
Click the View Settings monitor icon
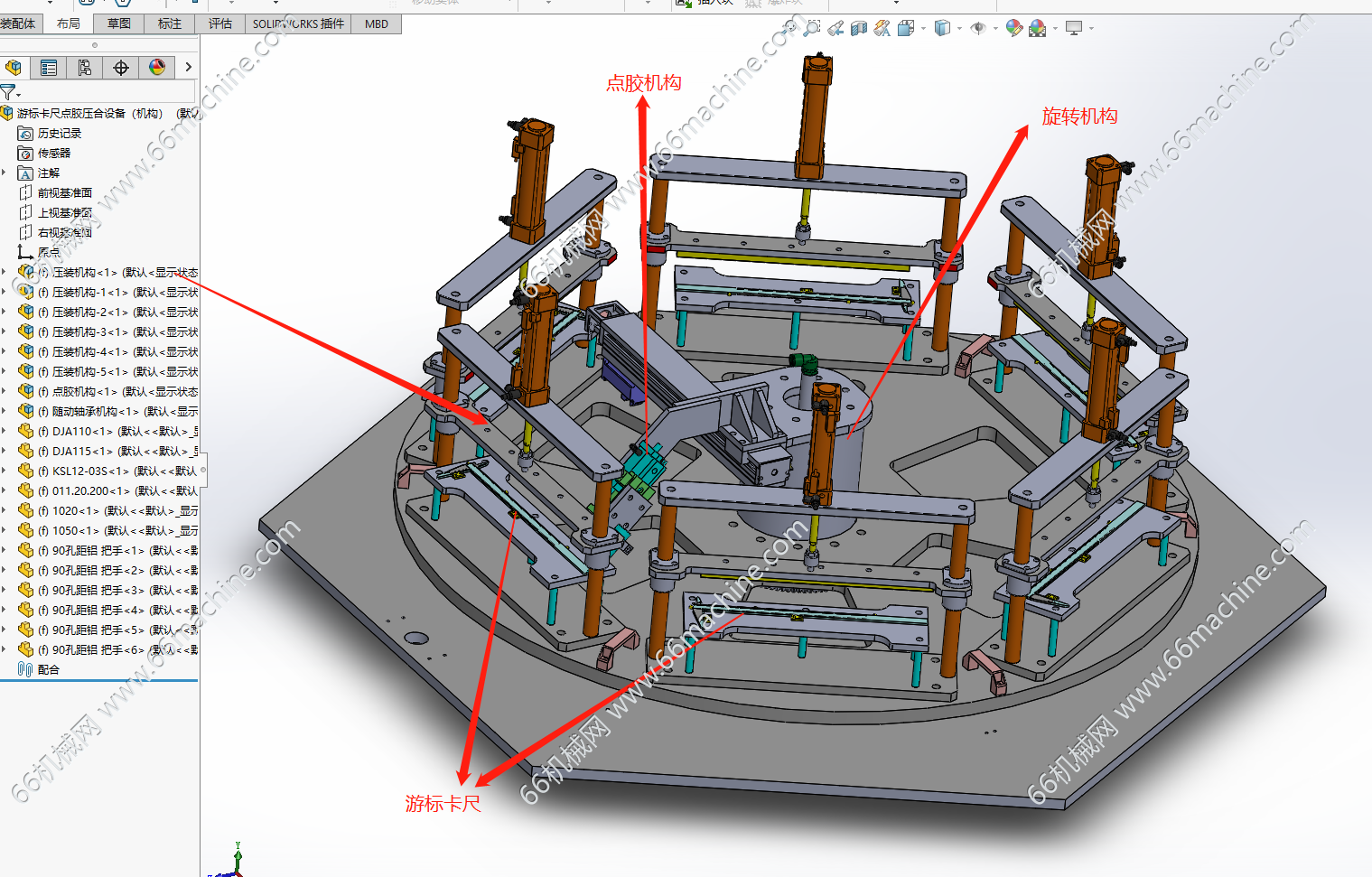pos(1074,28)
